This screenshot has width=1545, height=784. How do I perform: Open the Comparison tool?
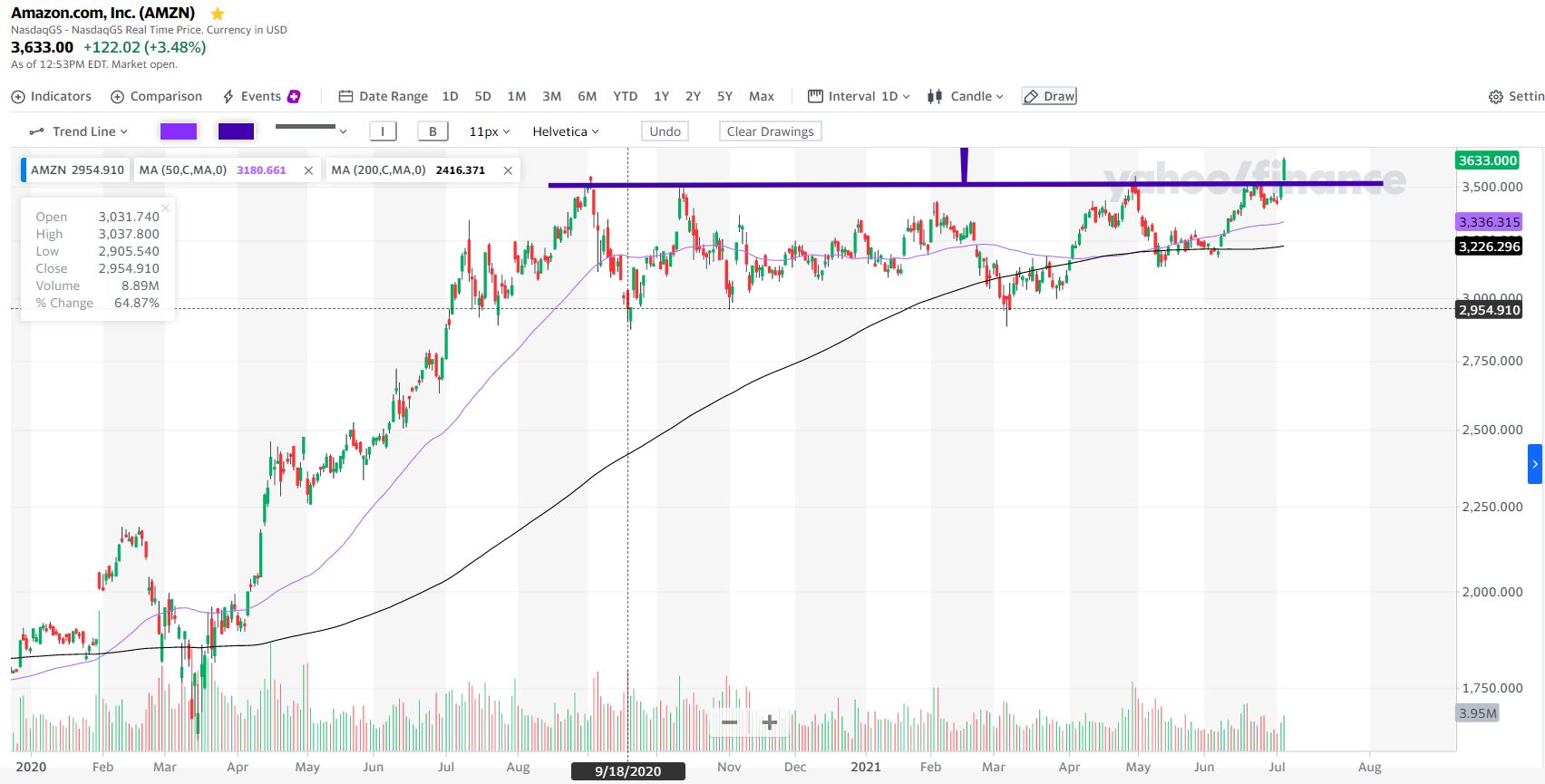point(156,96)
